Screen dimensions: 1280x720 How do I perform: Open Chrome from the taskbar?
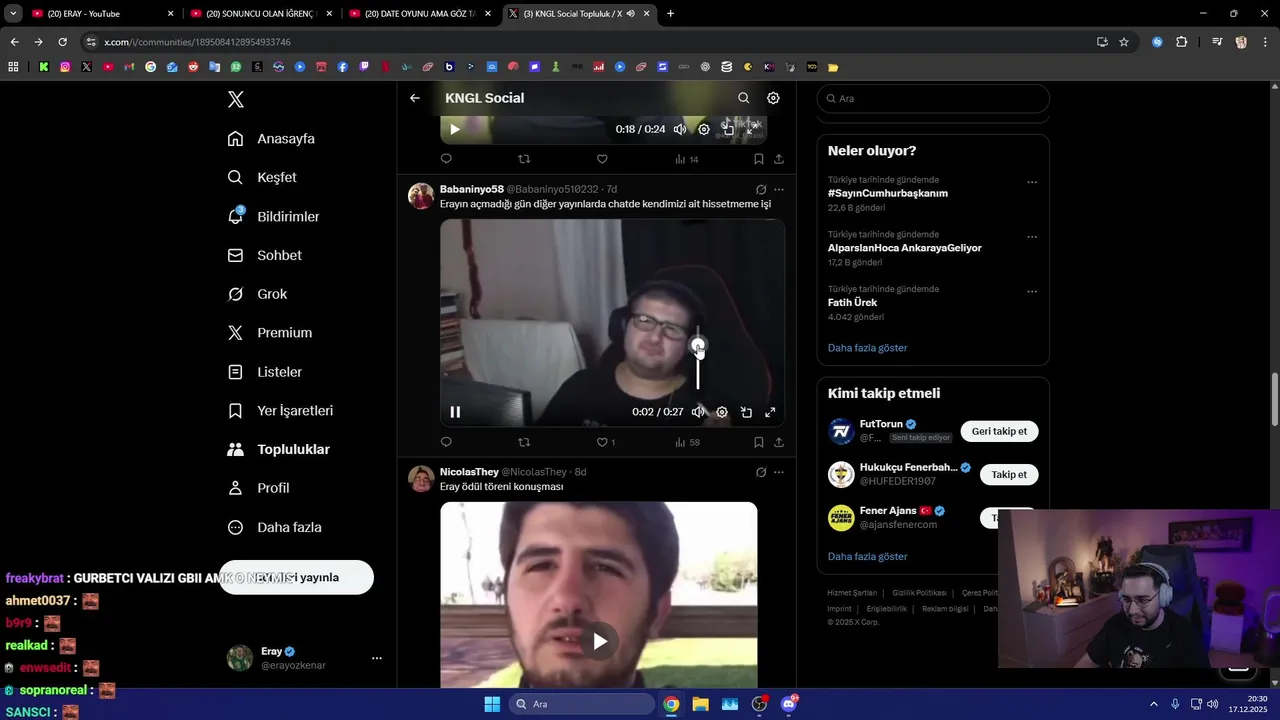(671, 704)
